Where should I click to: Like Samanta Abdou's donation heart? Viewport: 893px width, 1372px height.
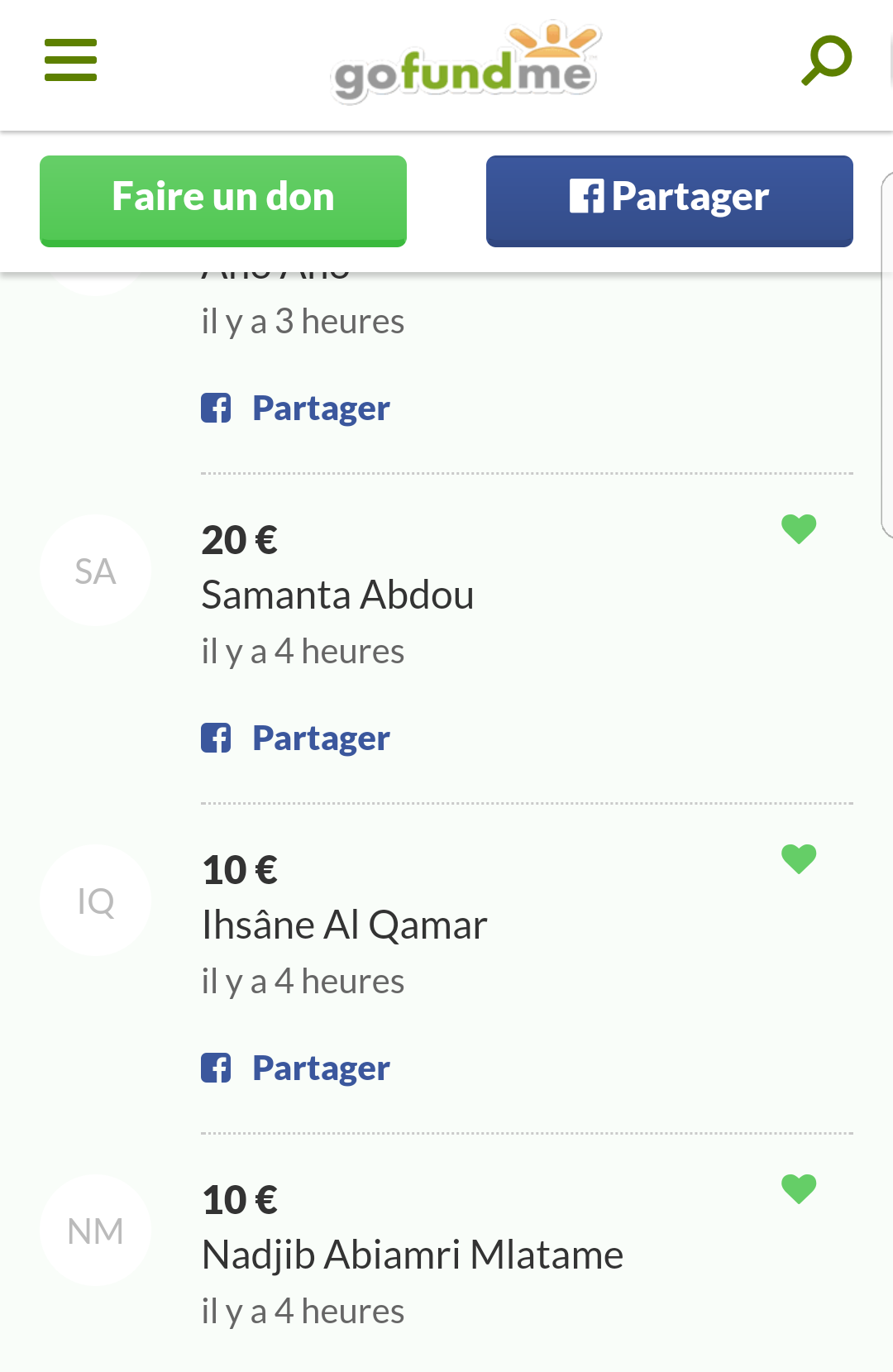click(x=799, y=528)
